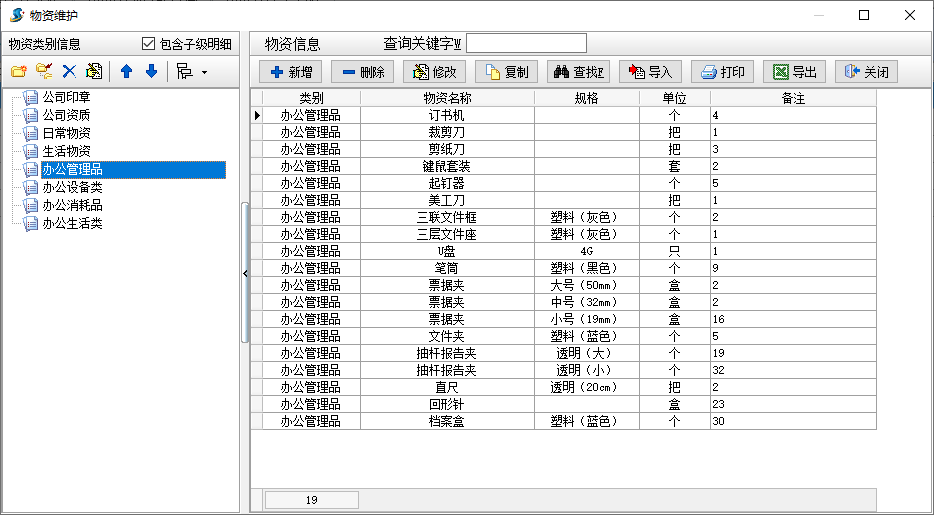Open the tree view options dropdown arrow
934x515 pixels.
click(x=204, y=72)
